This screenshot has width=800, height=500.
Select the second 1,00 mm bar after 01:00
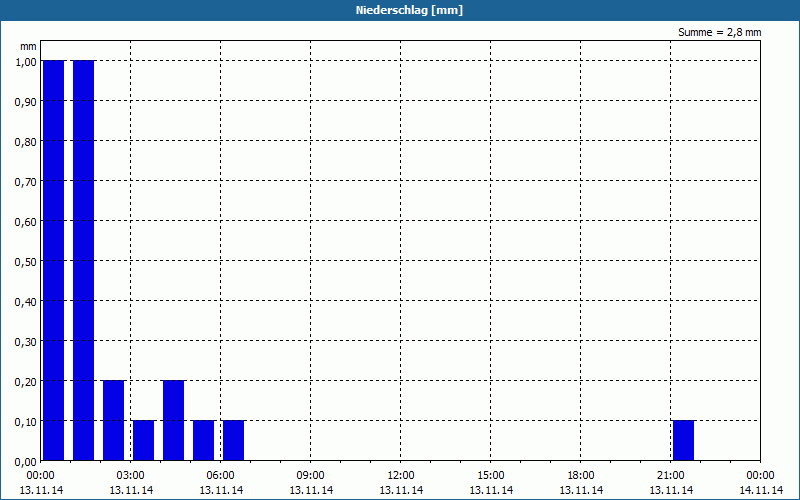(x=84, y=260)
